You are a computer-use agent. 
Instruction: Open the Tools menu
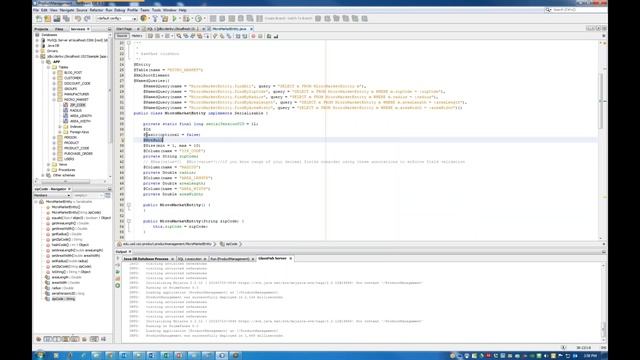(156, 10)
